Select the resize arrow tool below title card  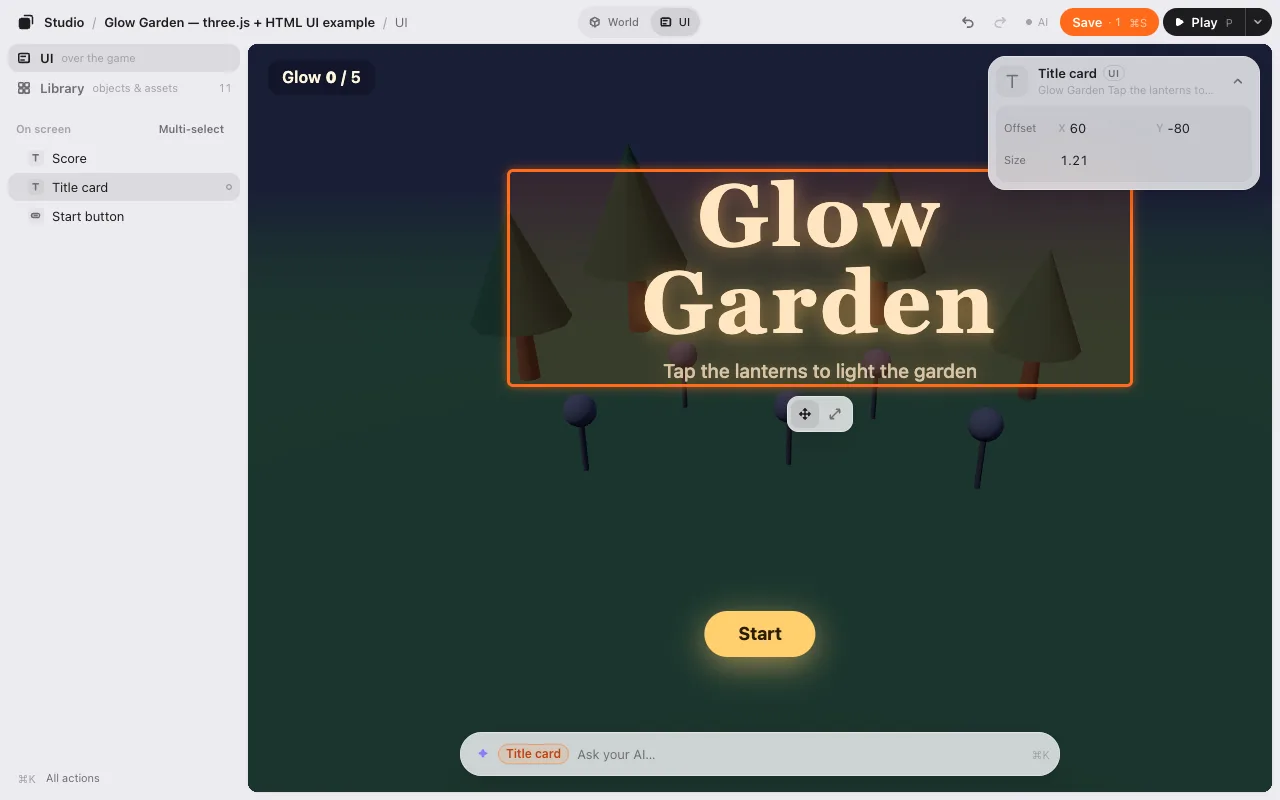(x=835, y=414)
